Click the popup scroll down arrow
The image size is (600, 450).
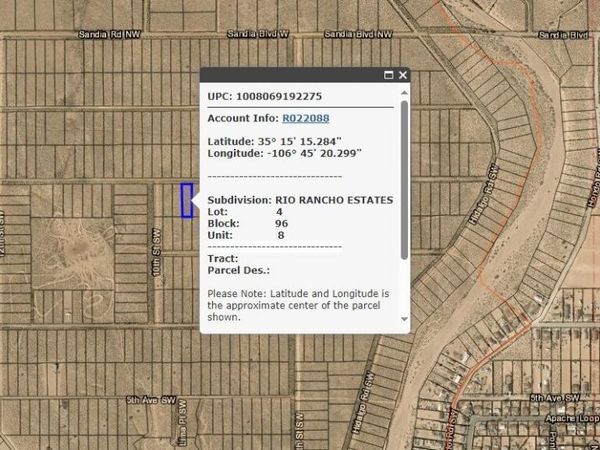(x=404, y=319)
